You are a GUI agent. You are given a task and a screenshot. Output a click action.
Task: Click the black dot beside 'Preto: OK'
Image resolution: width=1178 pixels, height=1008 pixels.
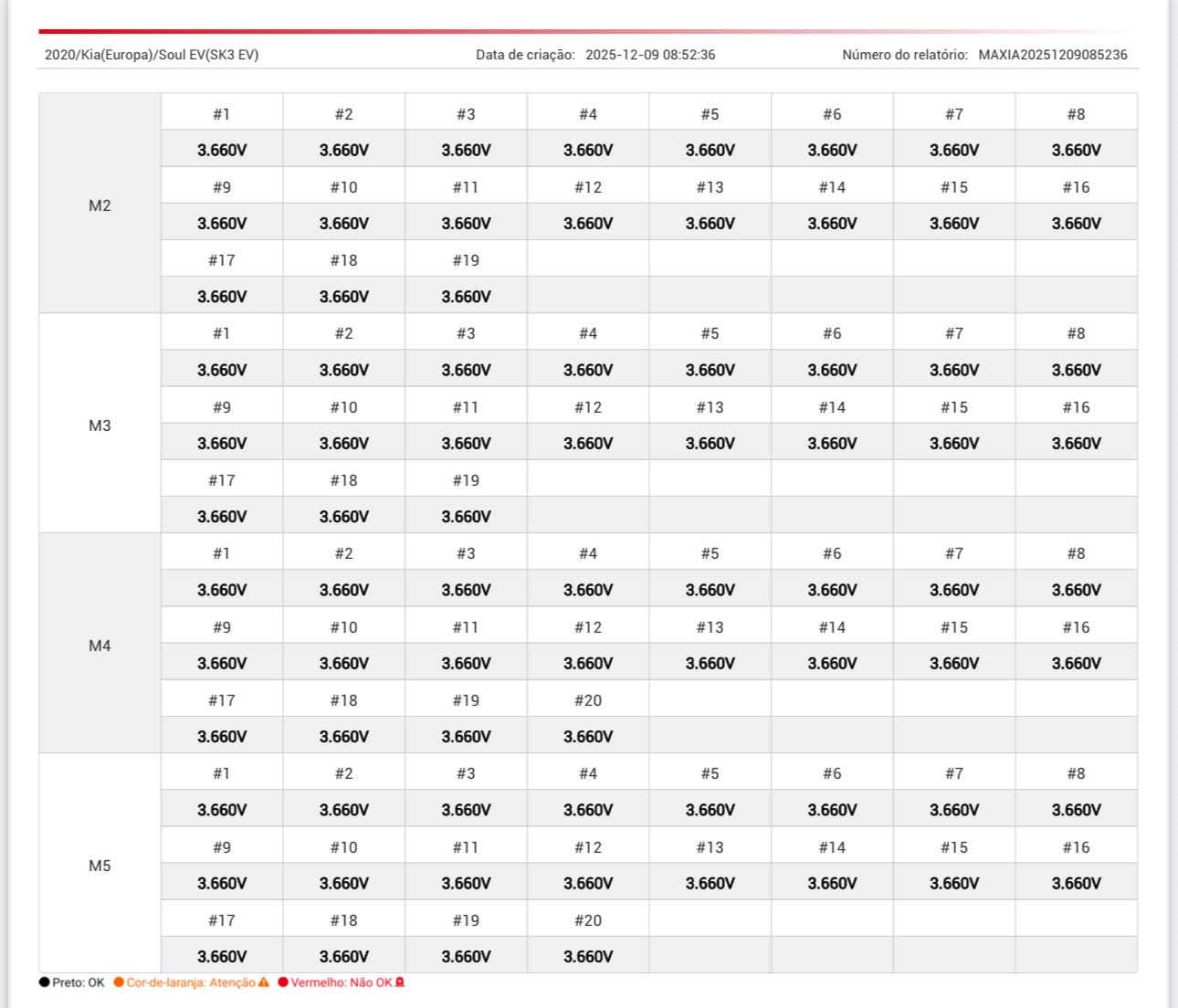pyautogui.click(x=45, y=982)
